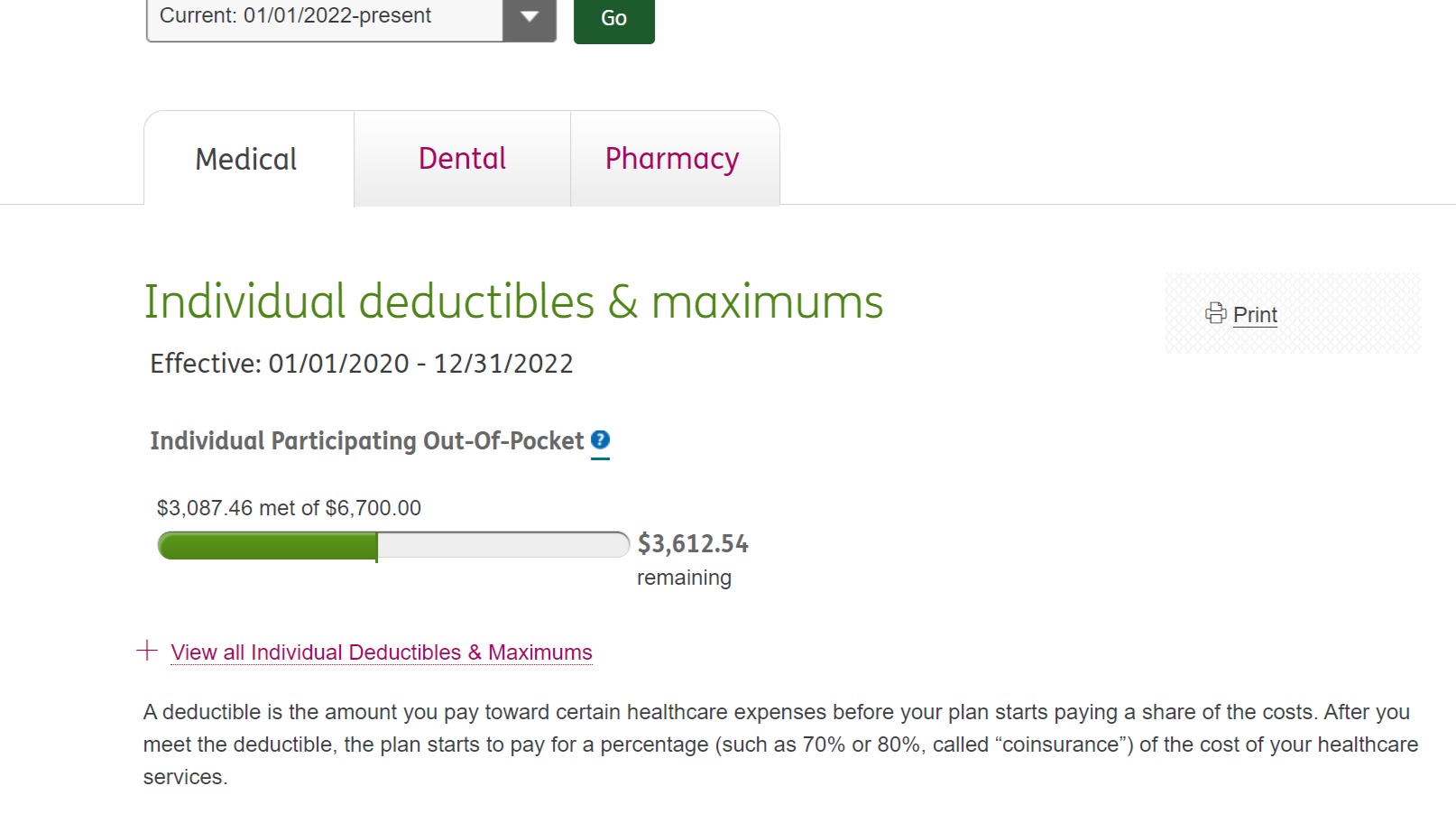Click the $3,087.46 met of $6,700.00 text
The height and width of the screenshot is (823, 1456).
pyautogui.click(x=289, y=508)
